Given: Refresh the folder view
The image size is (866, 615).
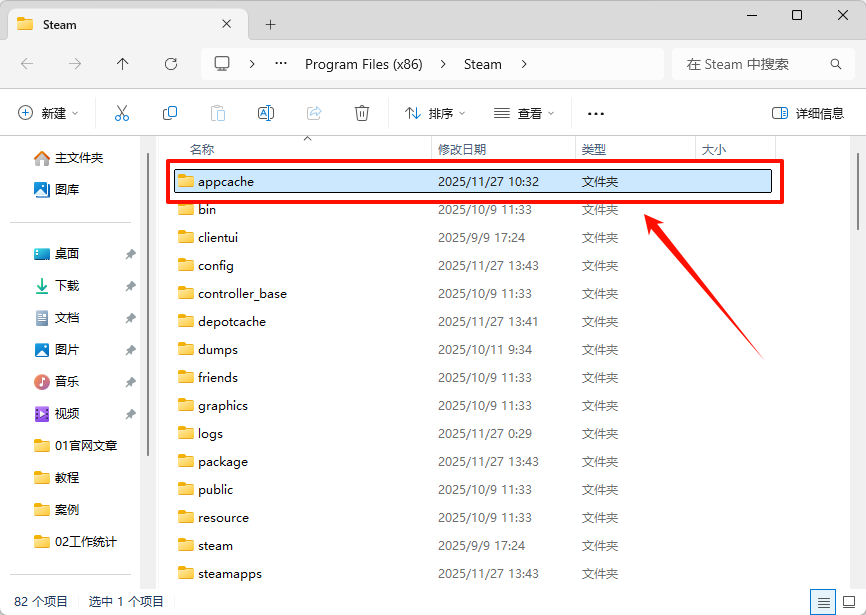Looking at the screenshot, I should pyautogui.click(x=170, y=63).
